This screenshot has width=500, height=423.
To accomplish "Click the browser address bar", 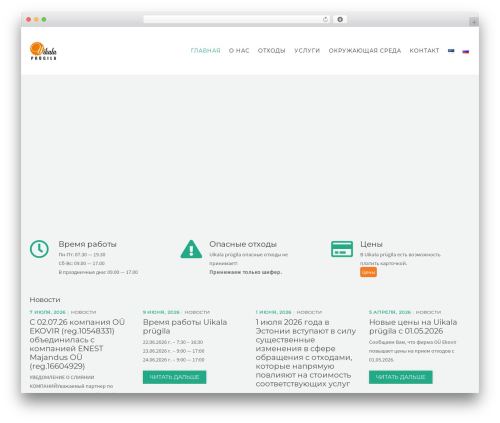I will point(236,20).
